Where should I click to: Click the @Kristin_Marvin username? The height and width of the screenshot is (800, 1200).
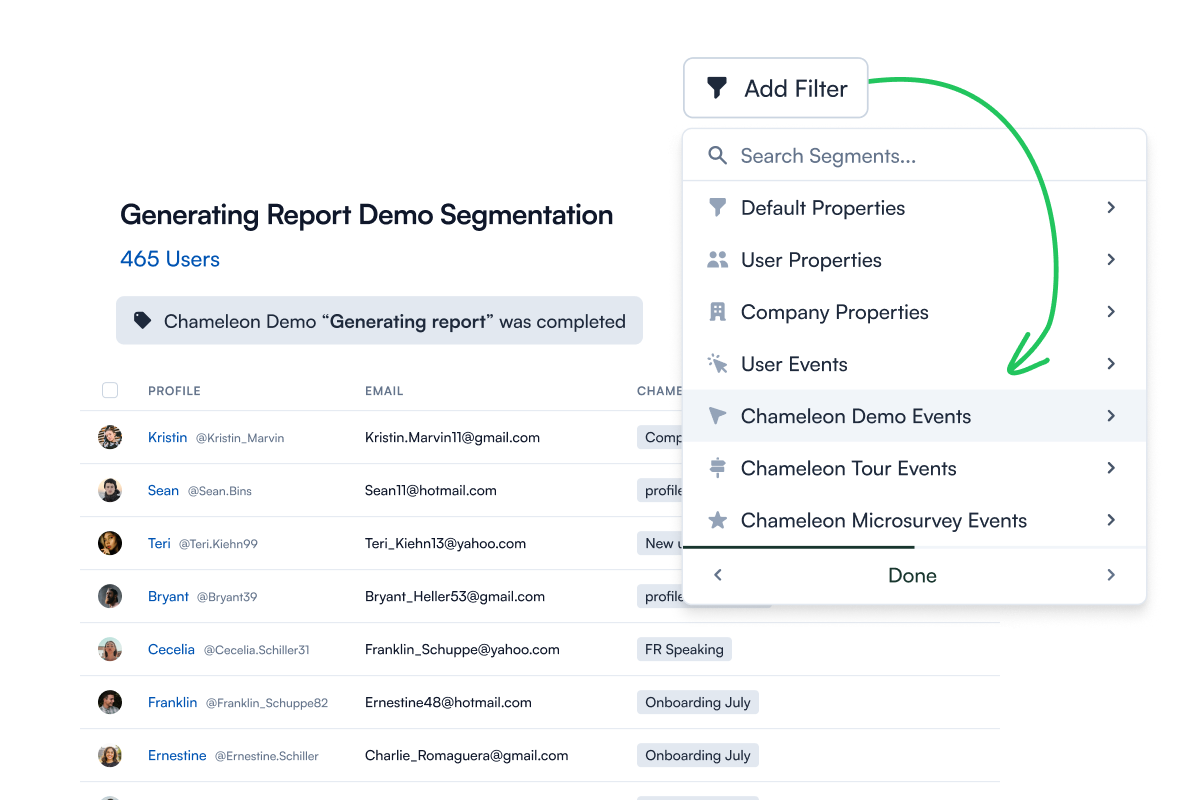pyautogui.click(x=240, y=438)
